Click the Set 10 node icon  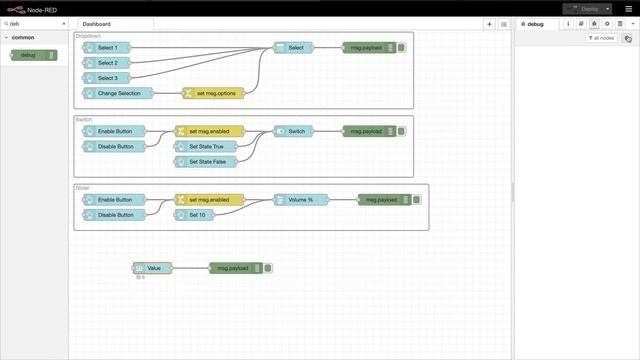(181, 215)
